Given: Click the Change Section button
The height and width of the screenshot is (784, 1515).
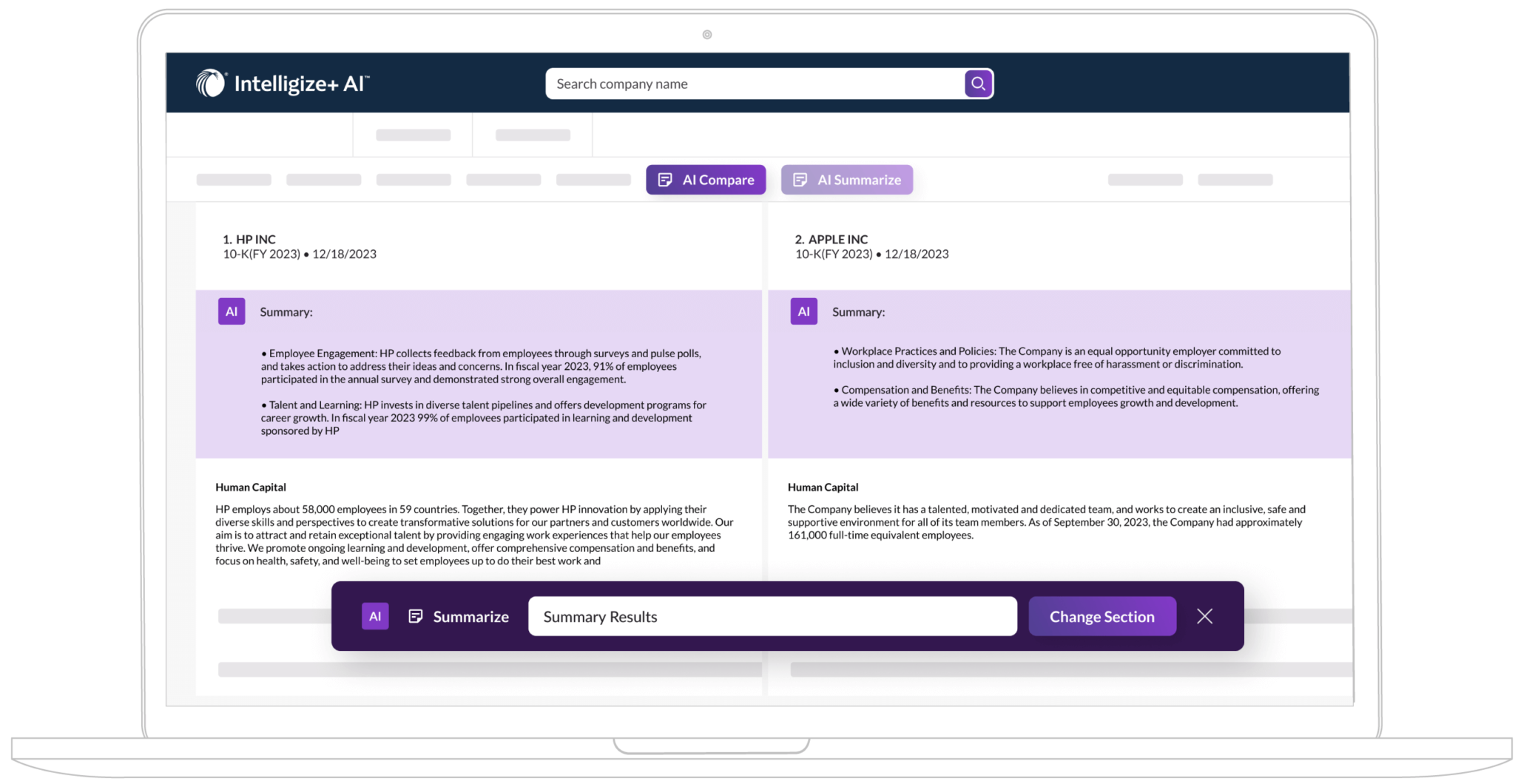Looking at the screenshot, I should point(1101,615).
